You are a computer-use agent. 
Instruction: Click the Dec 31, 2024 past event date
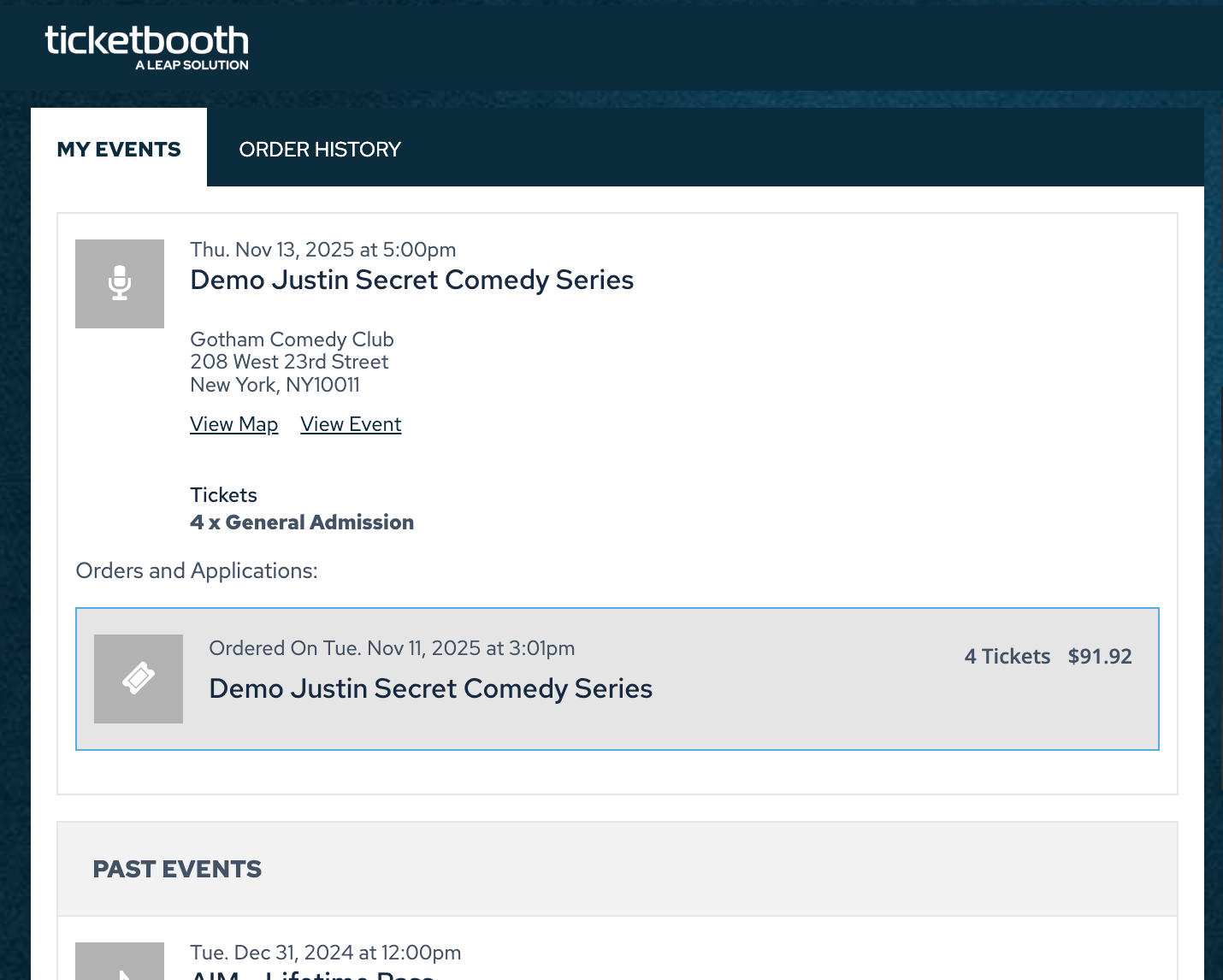325,953
